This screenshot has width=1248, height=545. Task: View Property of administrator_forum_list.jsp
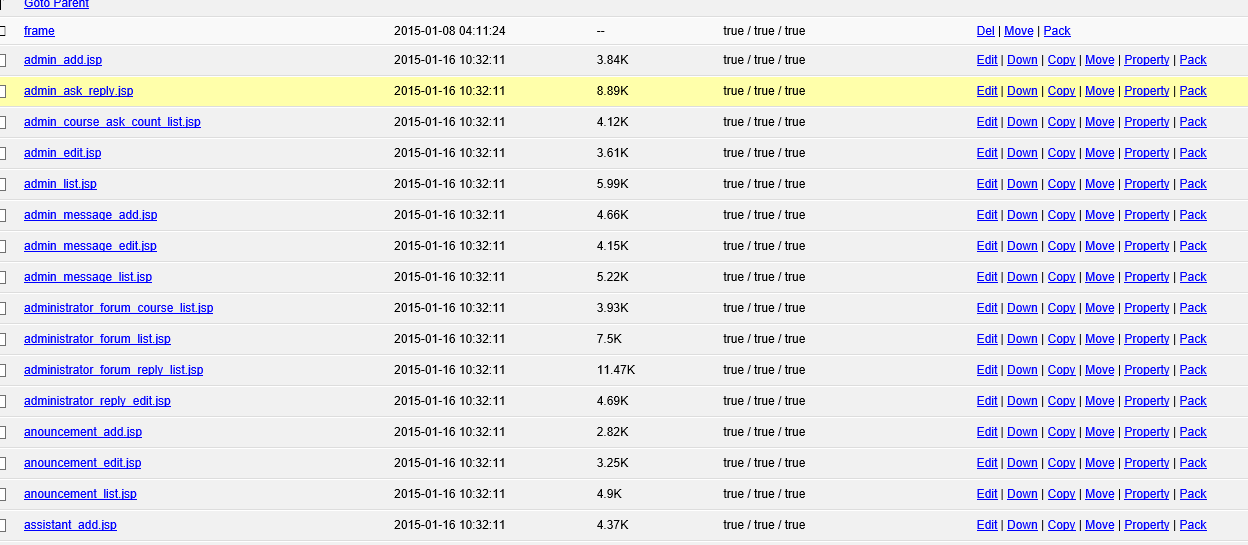(1146, 339)
